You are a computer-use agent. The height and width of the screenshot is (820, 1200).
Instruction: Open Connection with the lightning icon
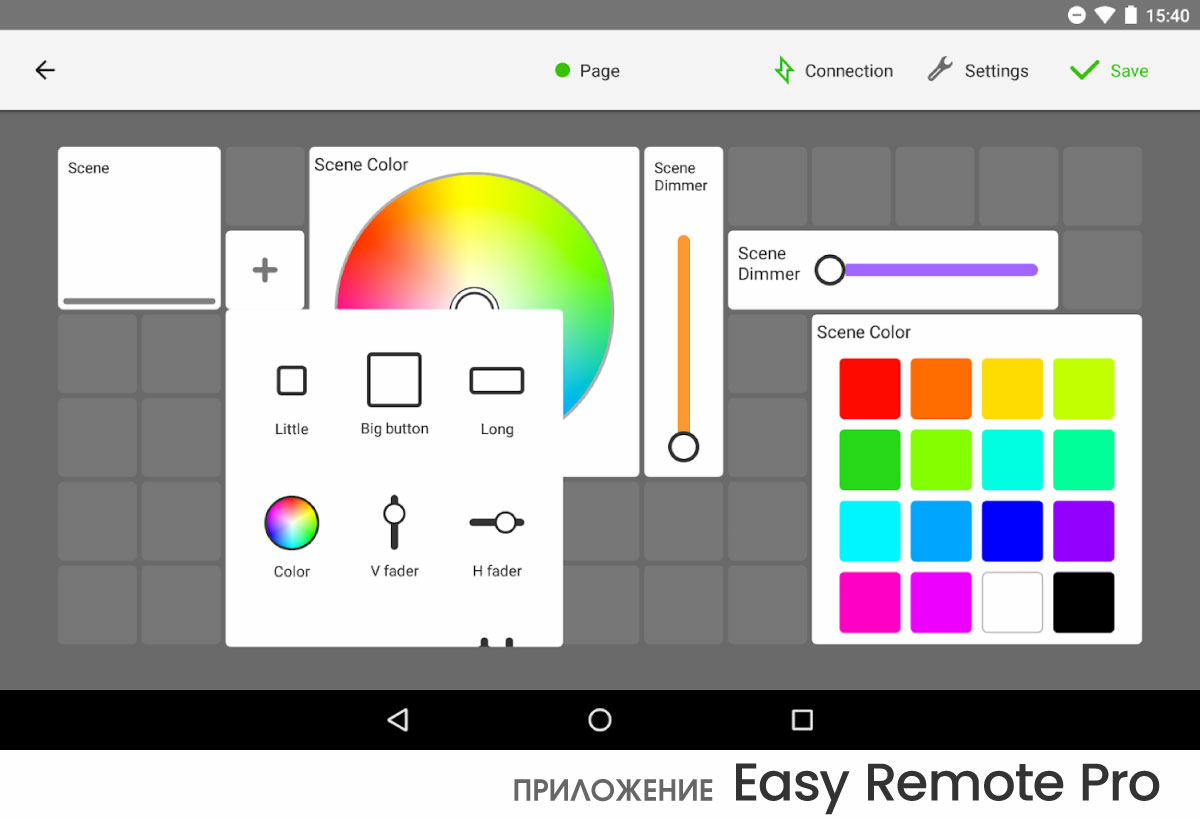click(x=833, y=71)
